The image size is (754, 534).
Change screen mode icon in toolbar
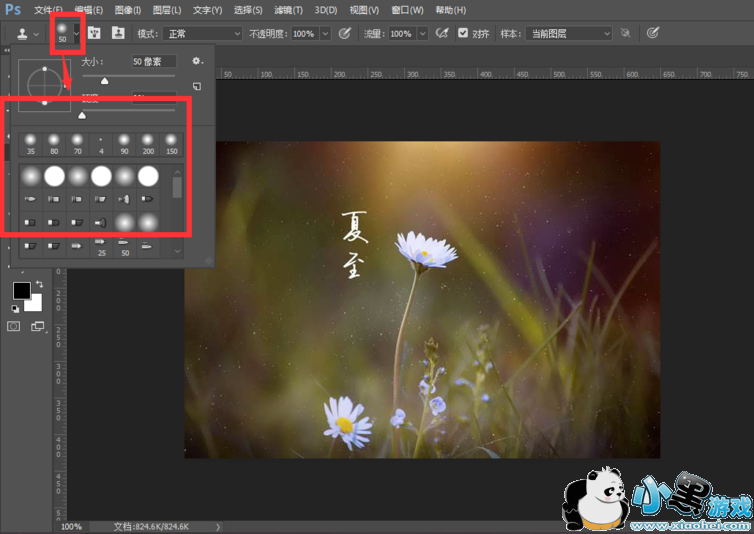(x=38, y=326)
